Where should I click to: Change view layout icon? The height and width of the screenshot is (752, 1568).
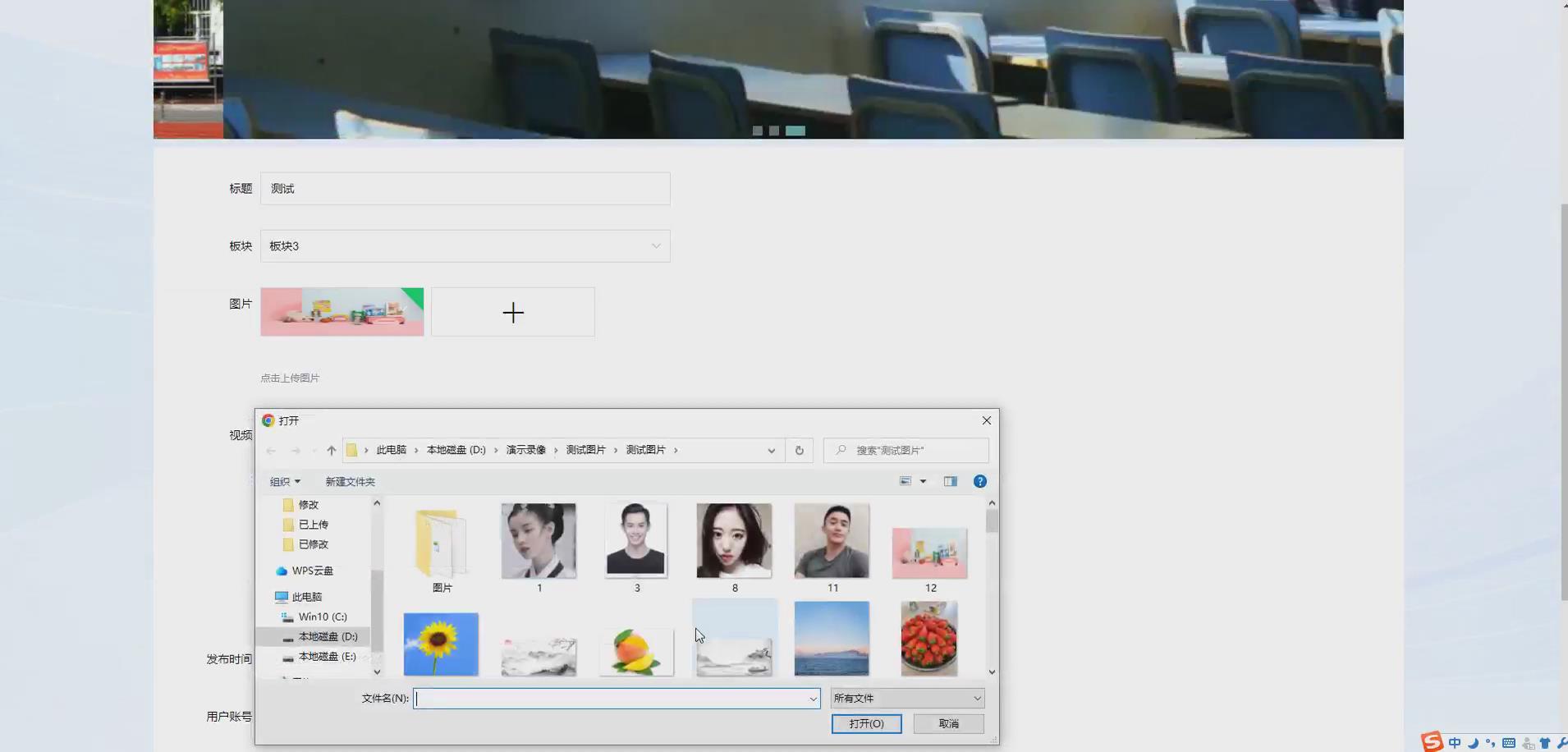coord(905,482)
